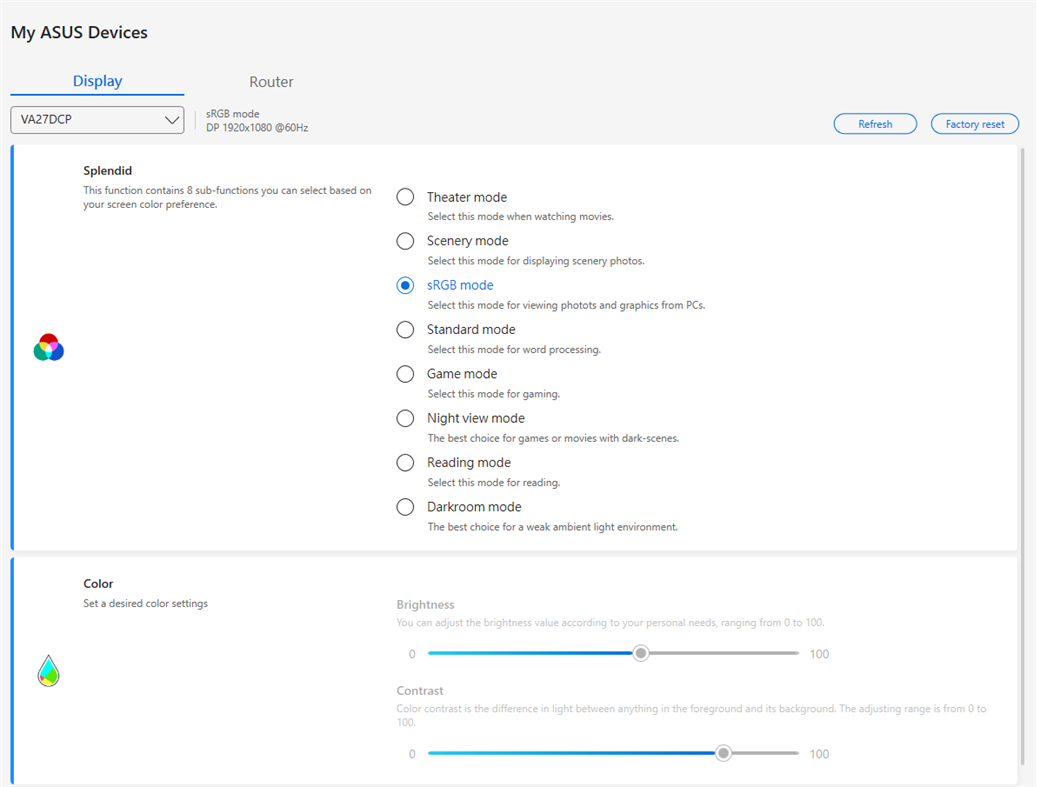Click the Color droplet icon
Screen dimensions: 1037x787
pyautogui.click(x=47, y=670)
